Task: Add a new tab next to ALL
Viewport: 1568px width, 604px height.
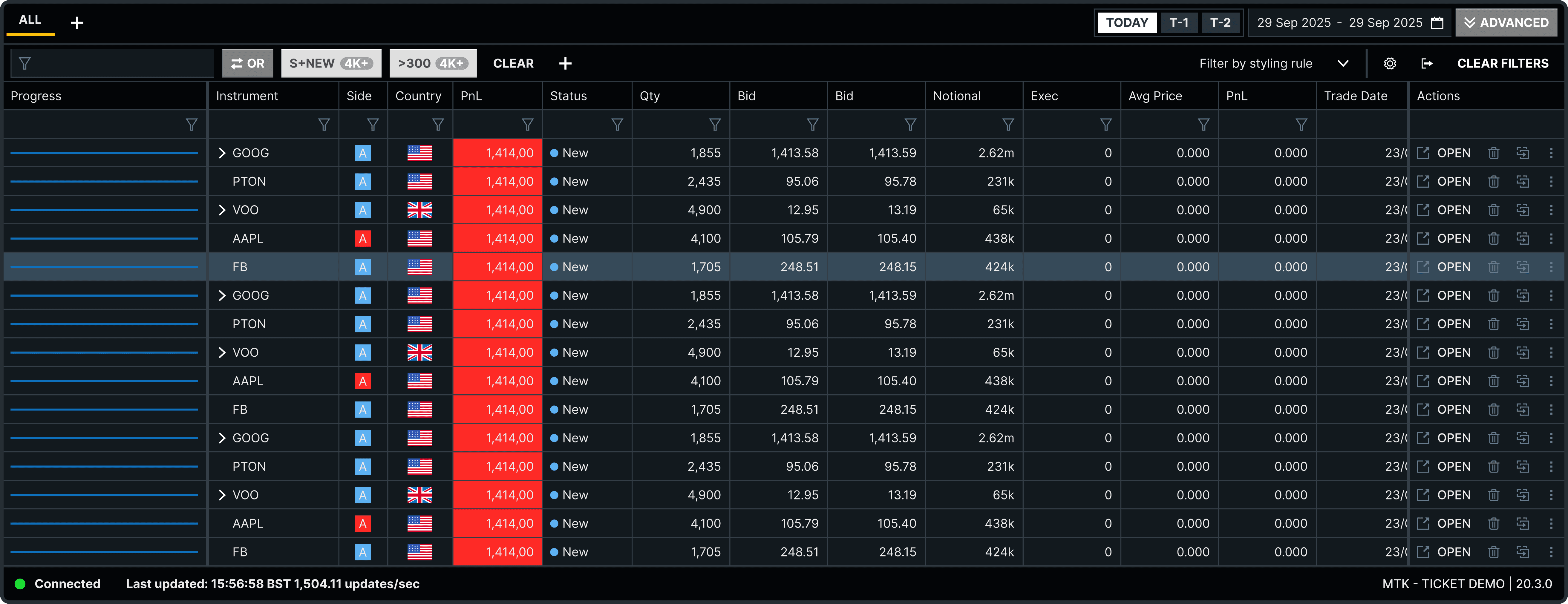Action: click(77, 23)
